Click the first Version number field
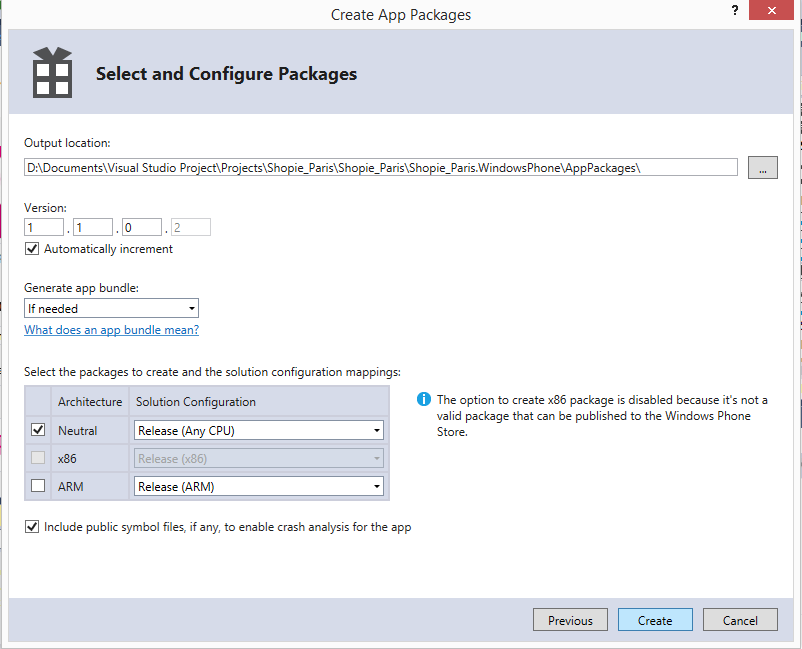 coord(44,228)
